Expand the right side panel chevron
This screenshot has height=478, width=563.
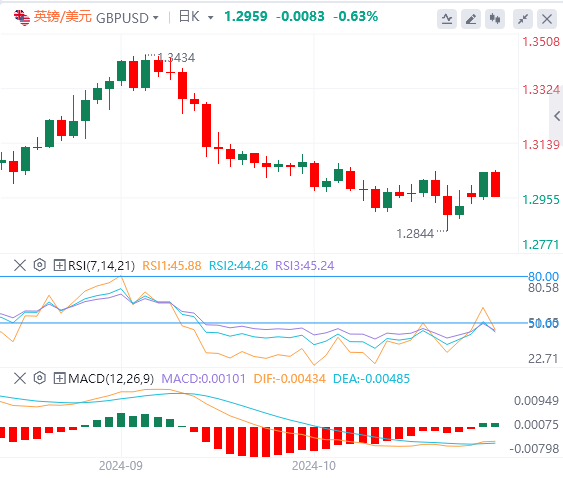(557, 116)
